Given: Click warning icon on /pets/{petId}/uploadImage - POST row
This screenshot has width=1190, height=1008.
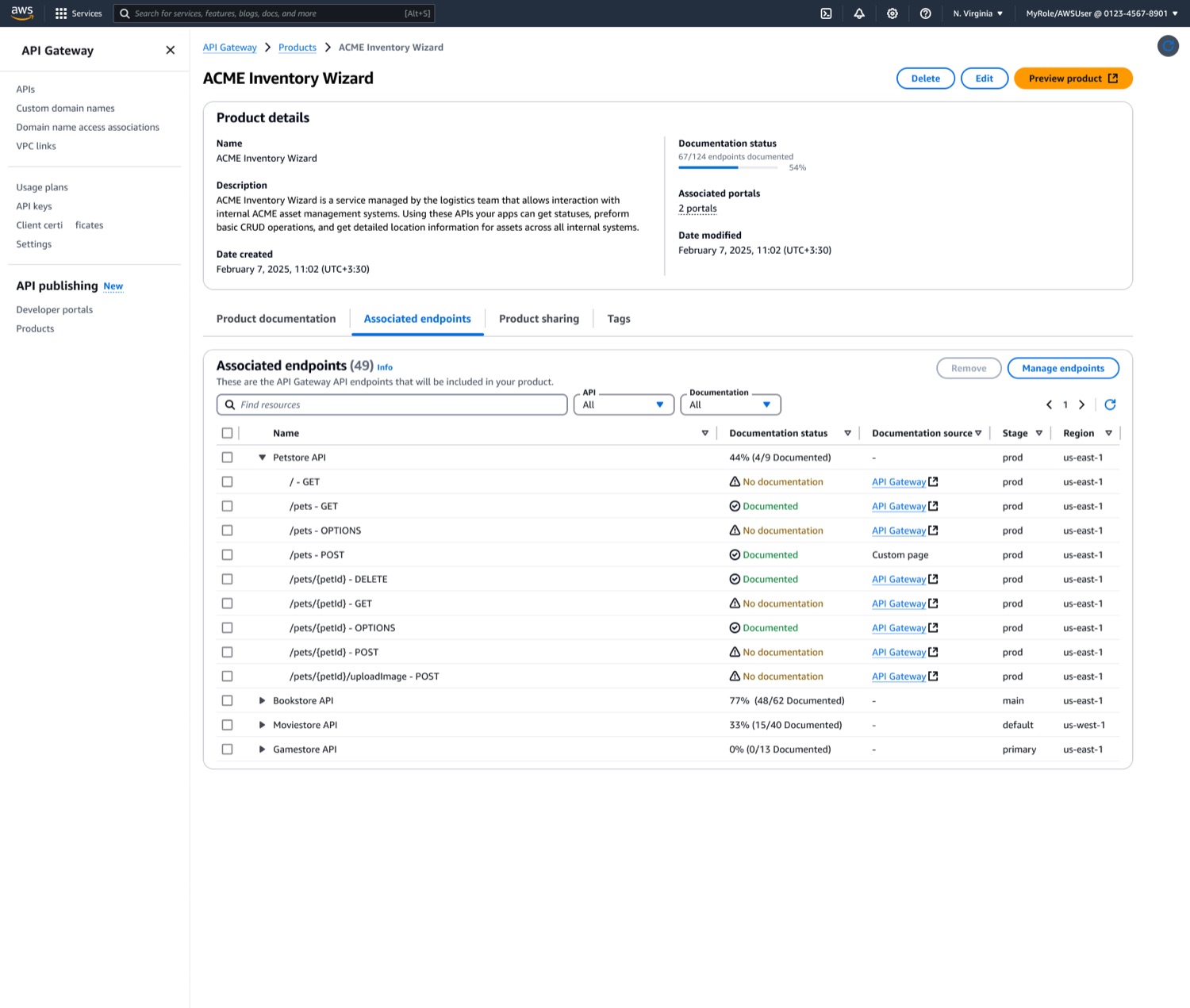Looking at the screenshot, I should coord(735,676).
